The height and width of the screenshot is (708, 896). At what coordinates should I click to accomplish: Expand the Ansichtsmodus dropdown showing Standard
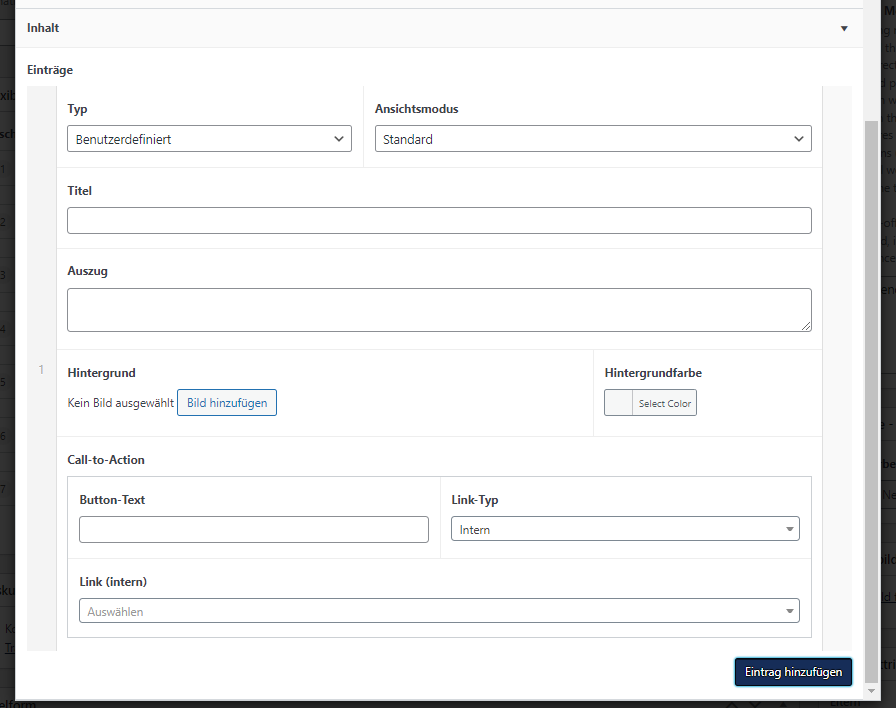tap(593, 139)
